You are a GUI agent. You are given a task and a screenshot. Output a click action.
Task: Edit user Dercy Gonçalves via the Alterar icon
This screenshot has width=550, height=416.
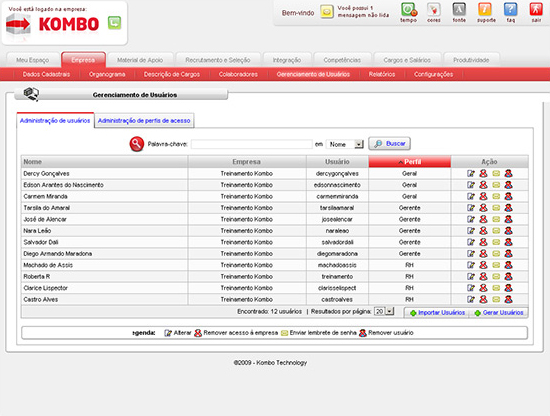tap(471, 173)
